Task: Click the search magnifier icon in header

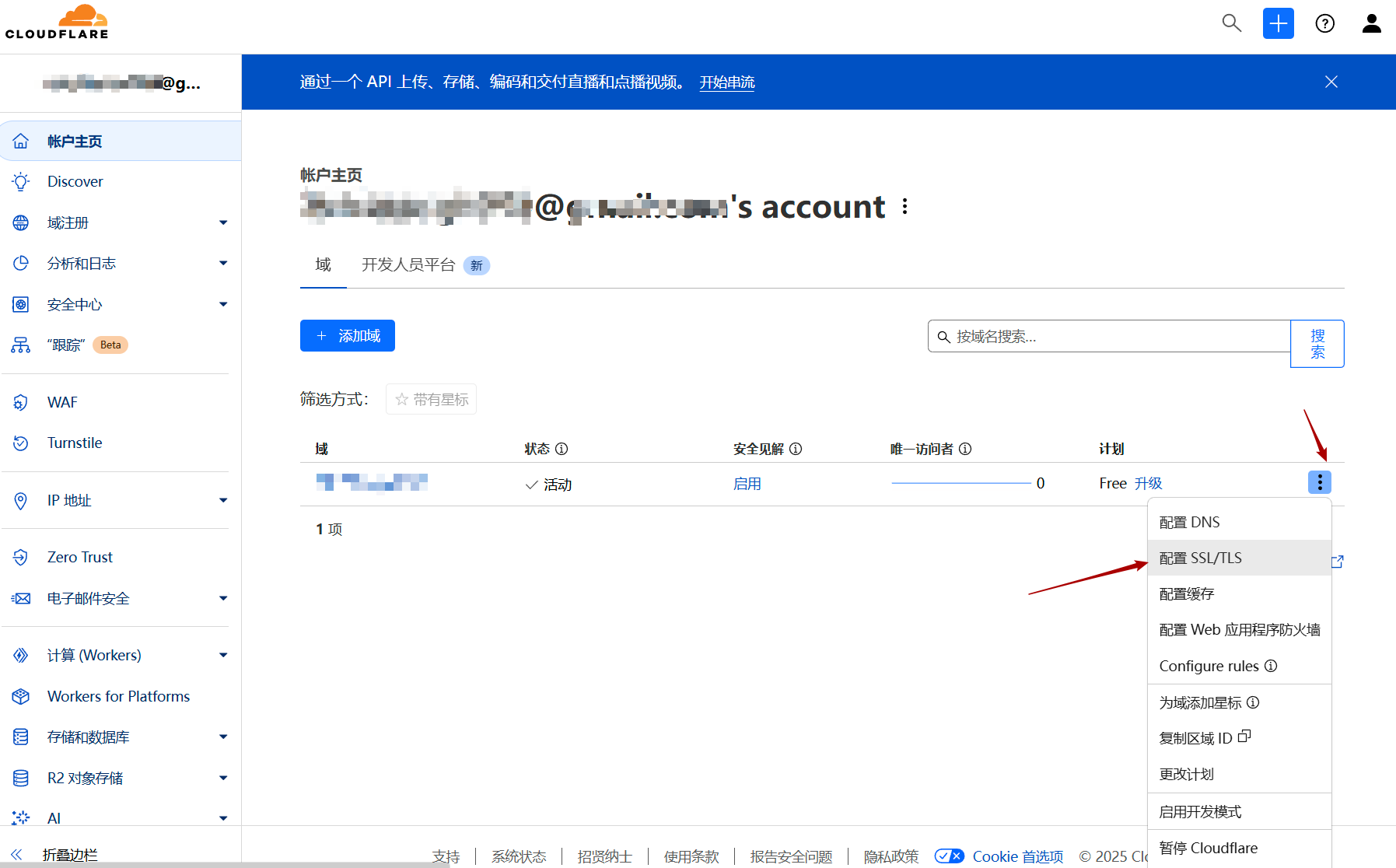Action: click(x=1231, y=23)
